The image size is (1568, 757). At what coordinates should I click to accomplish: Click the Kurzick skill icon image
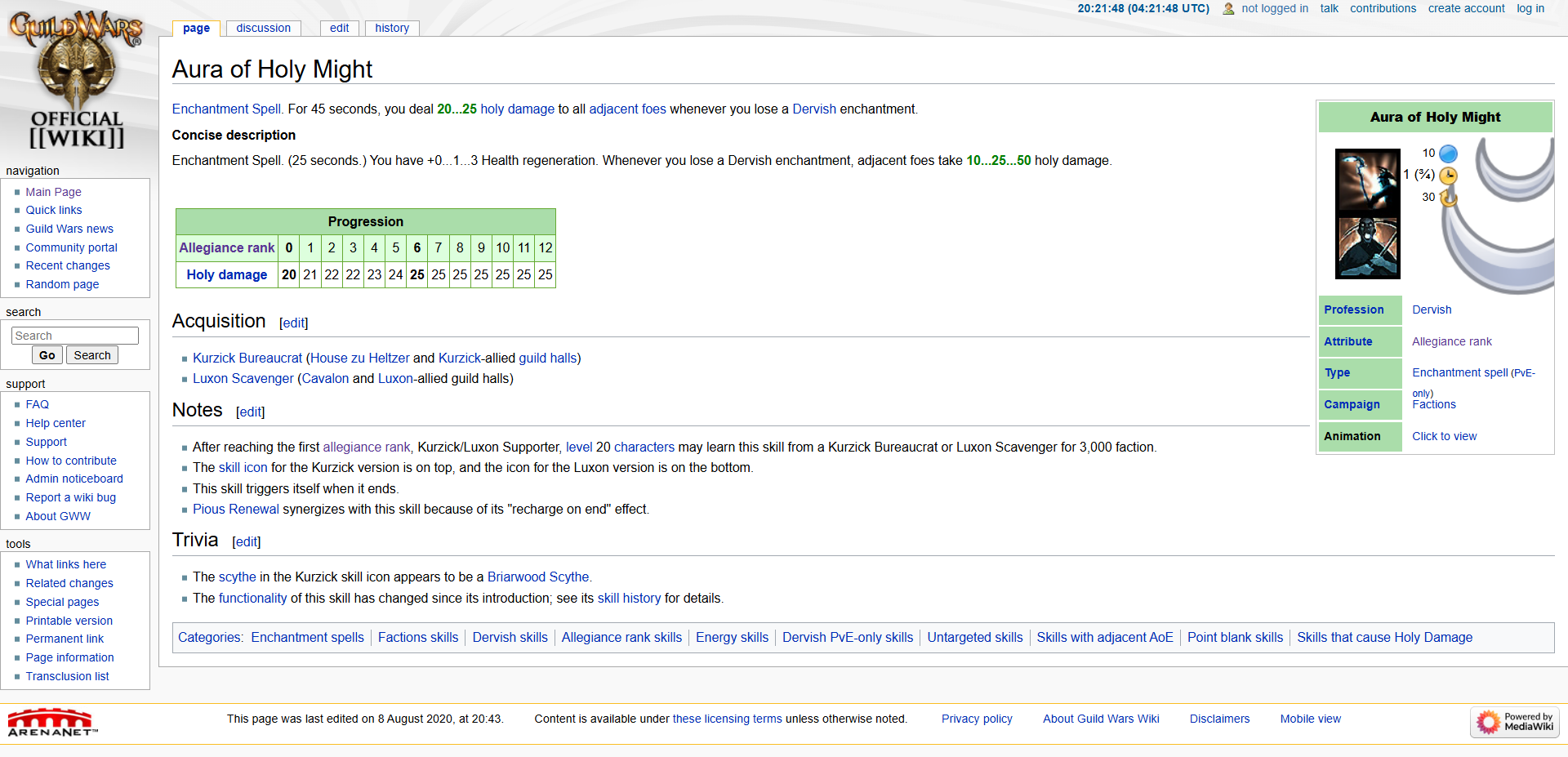[1367, 180]
